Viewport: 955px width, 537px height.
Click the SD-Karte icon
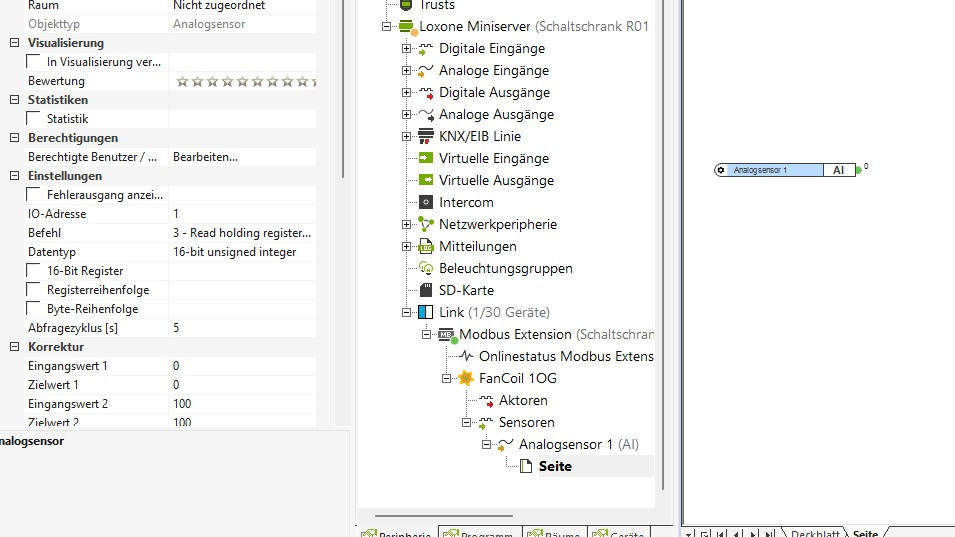click(x=426, y=290)
